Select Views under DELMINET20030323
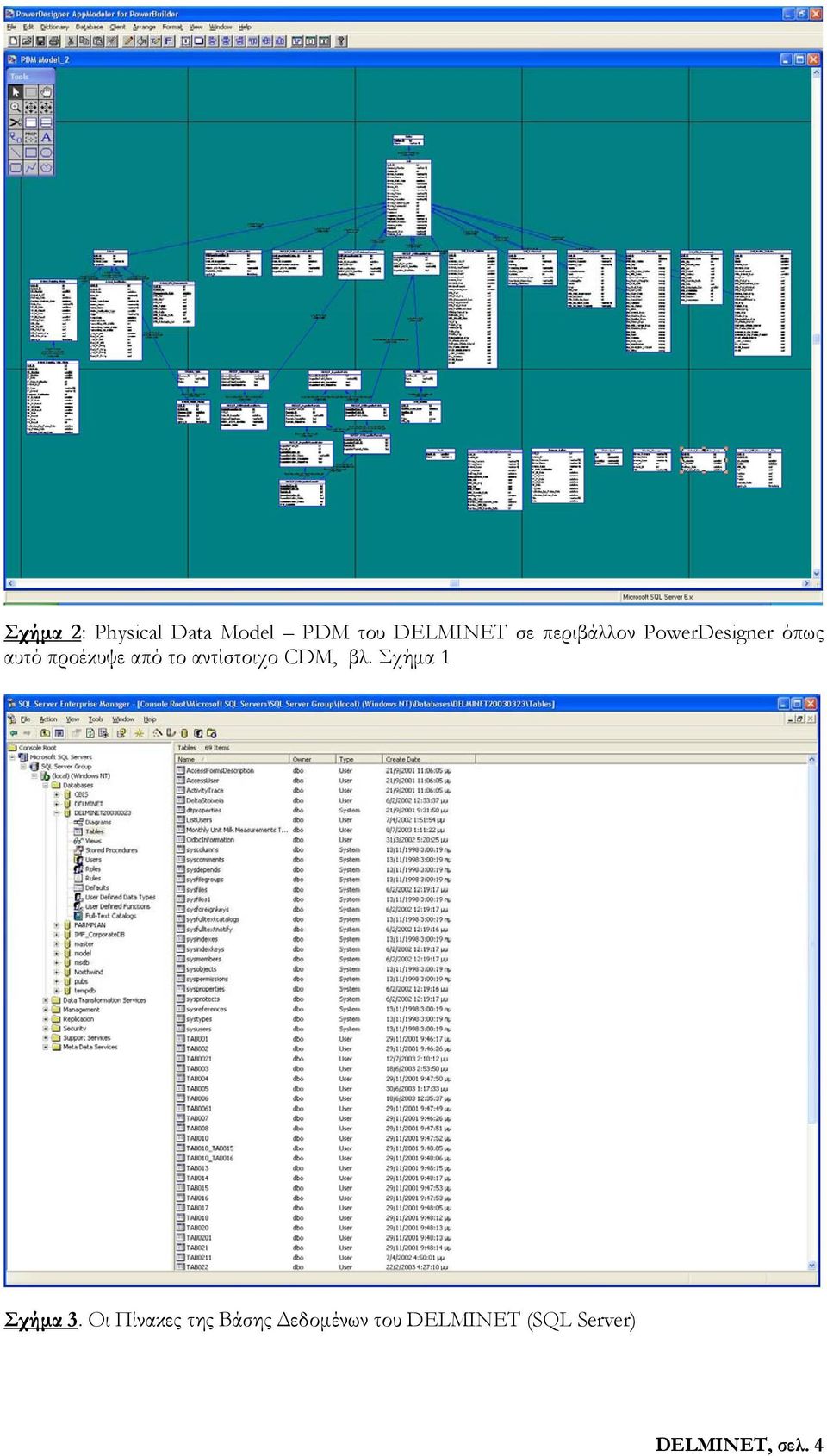827x1456 pixels. click(x=93, y=841)
